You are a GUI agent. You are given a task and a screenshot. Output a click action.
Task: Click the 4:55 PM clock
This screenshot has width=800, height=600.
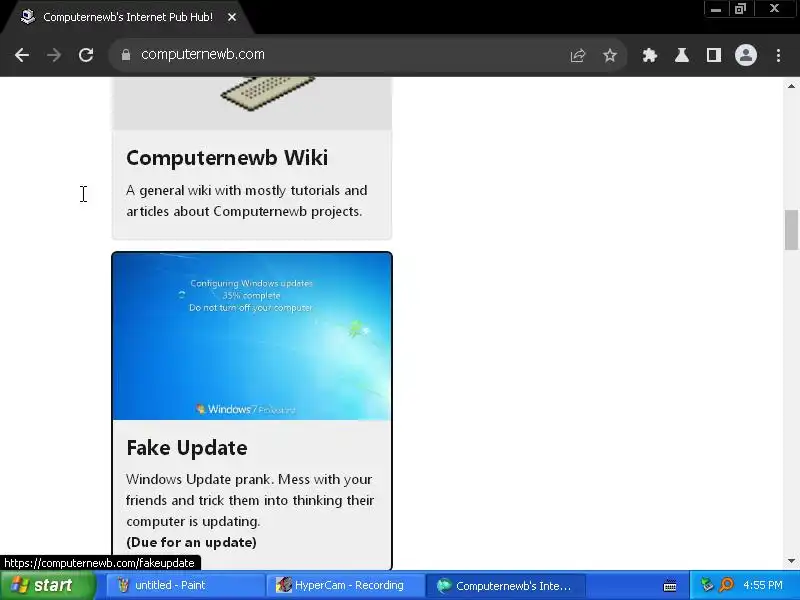click(x=763, y=585)
